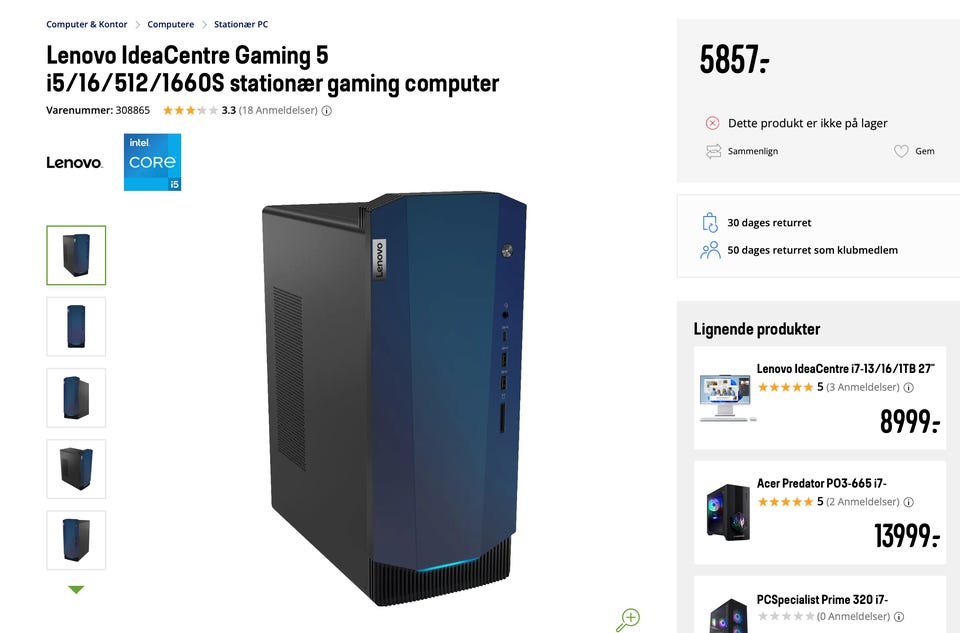This screenshot has width=960, height=633.
Task: Select the fourth product thumbnail
Action: [76, 469]
